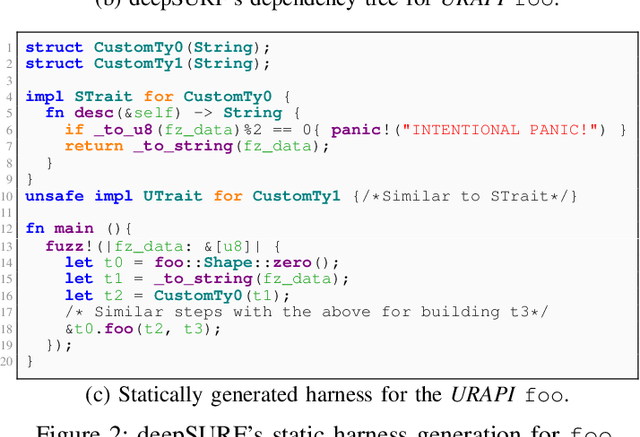640x437 pixels.
Task: Click the 'Similar steps with the above' comment
Action: click(307, 312)
